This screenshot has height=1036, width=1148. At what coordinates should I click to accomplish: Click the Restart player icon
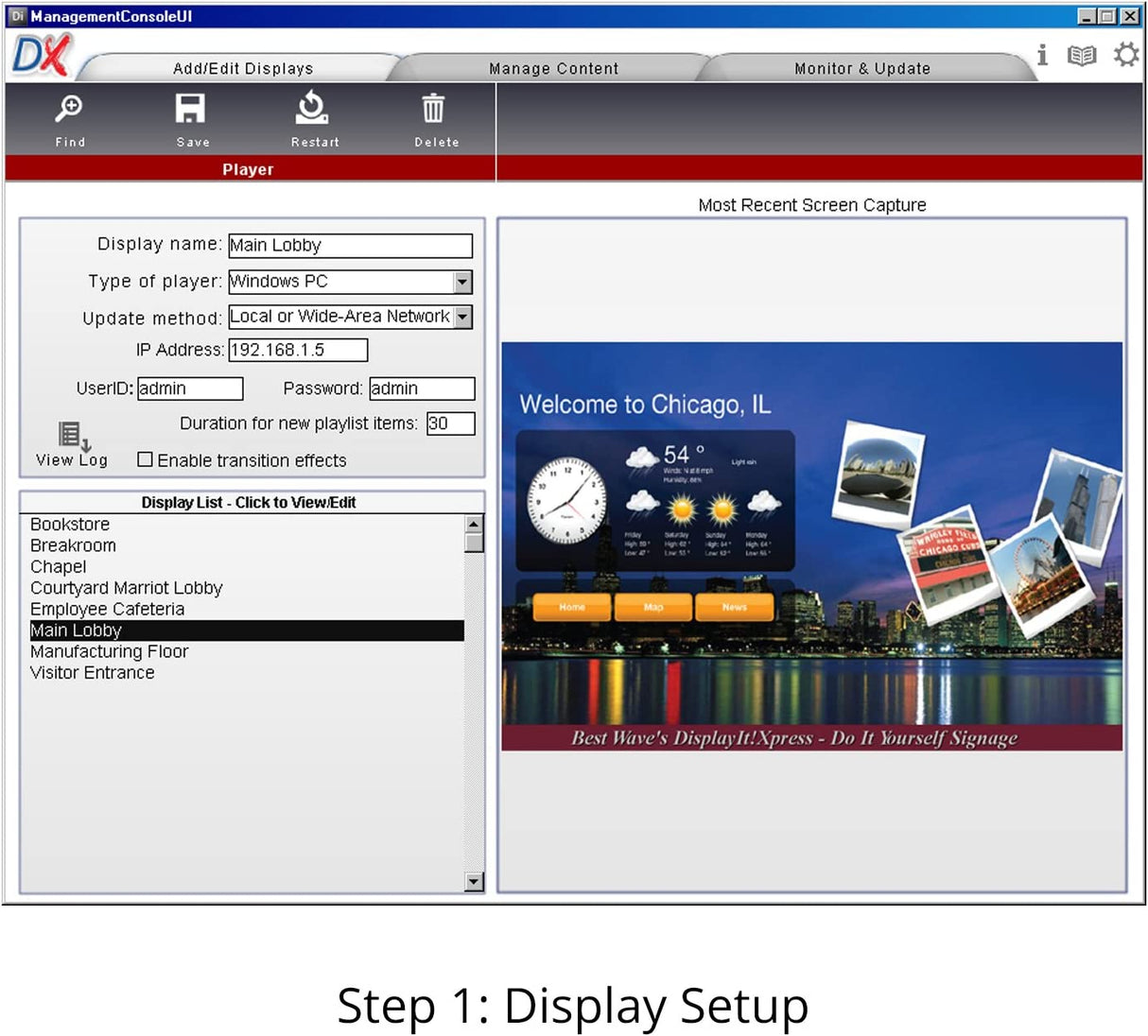pyautogui.click(x=314, y=110)
